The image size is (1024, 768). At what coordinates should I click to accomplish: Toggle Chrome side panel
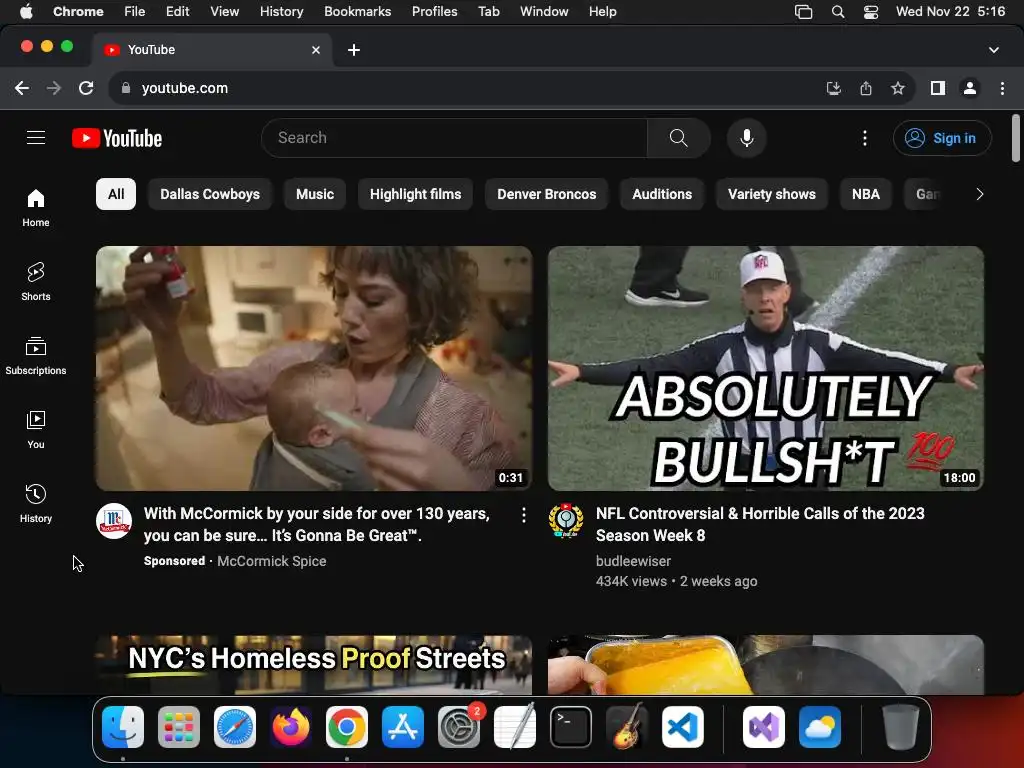(938, 88)
